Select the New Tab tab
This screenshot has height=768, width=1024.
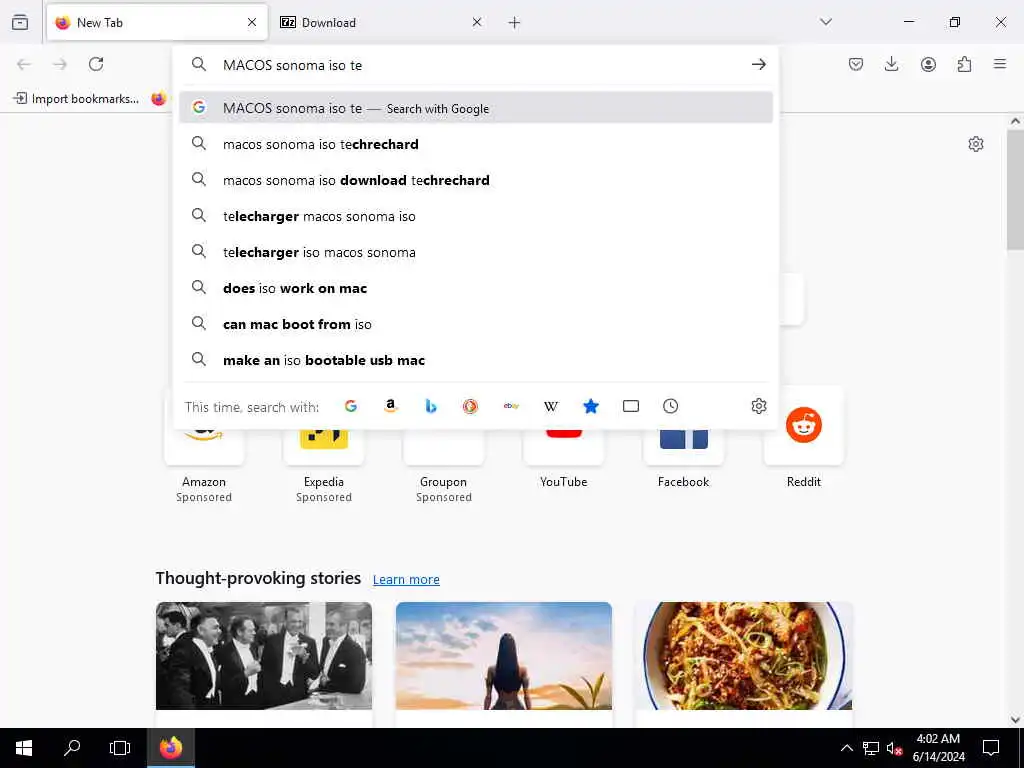[157, 23]
